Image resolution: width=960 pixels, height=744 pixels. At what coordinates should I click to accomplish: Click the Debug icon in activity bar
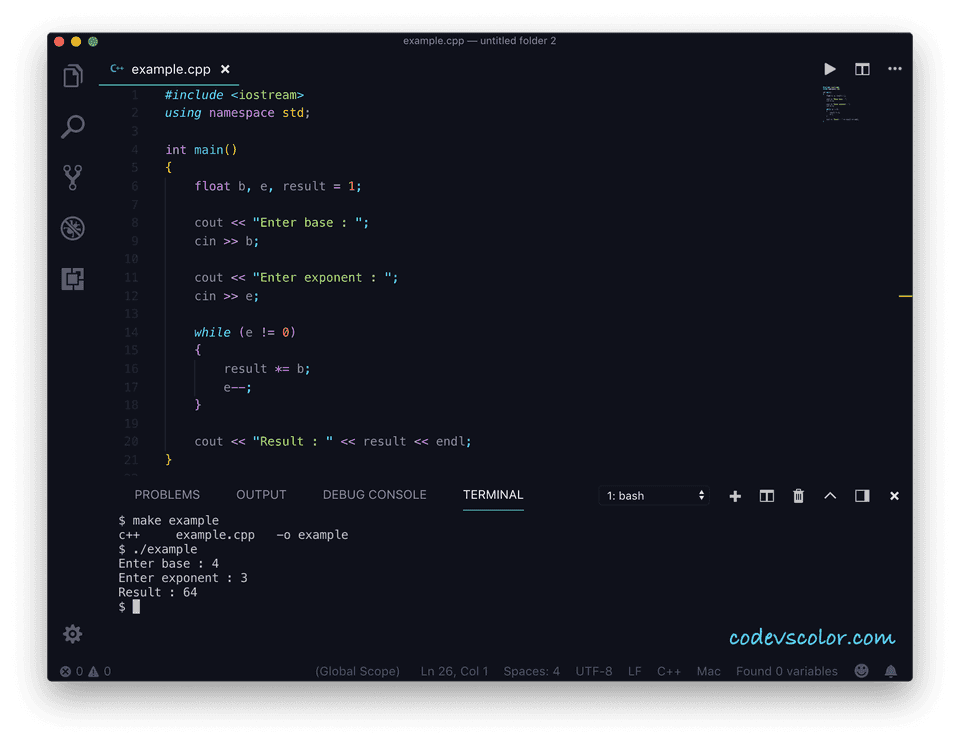pos(72,227)
